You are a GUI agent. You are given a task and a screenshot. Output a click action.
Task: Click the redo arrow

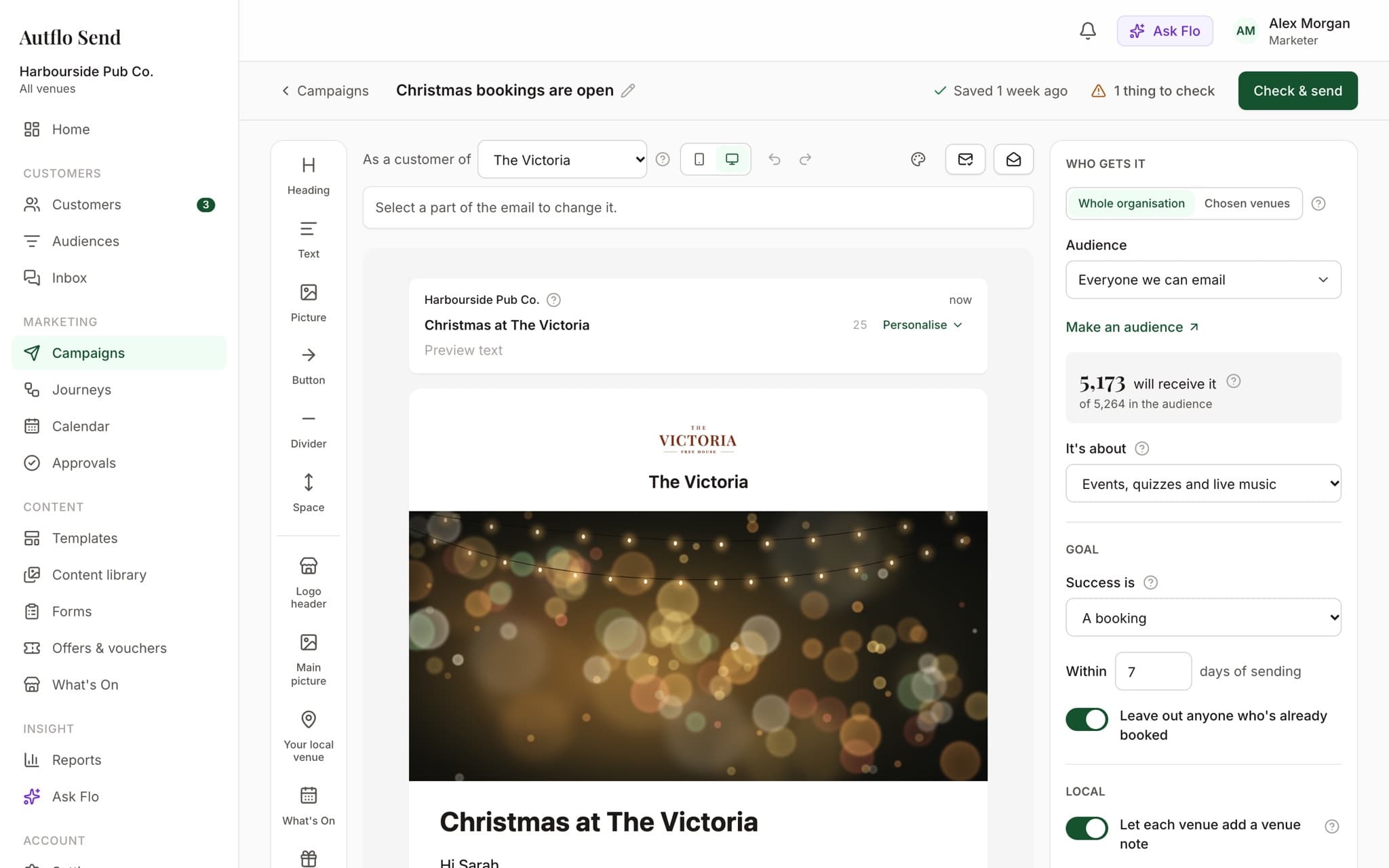pos(805,159)
